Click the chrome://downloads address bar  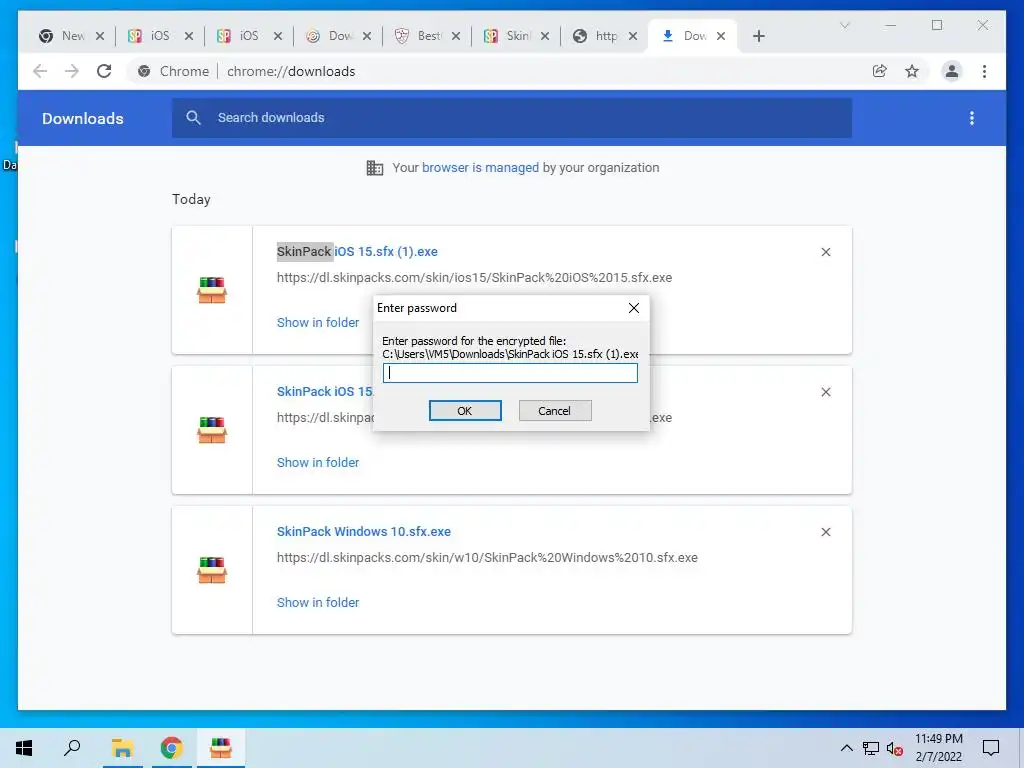(x=291, y=71)
